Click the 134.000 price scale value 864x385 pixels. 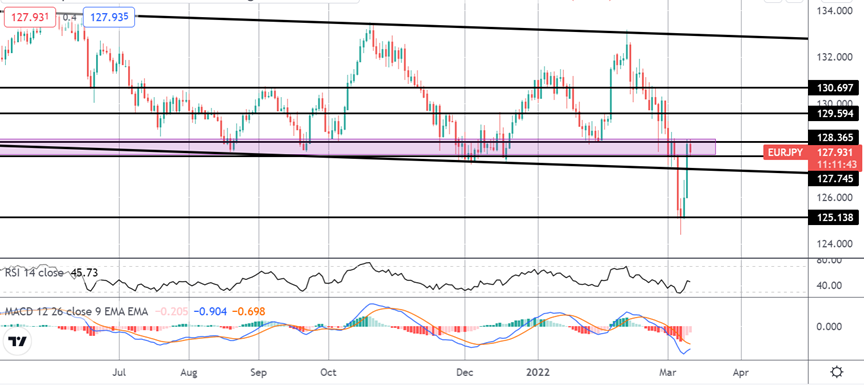tap(835, 11)
